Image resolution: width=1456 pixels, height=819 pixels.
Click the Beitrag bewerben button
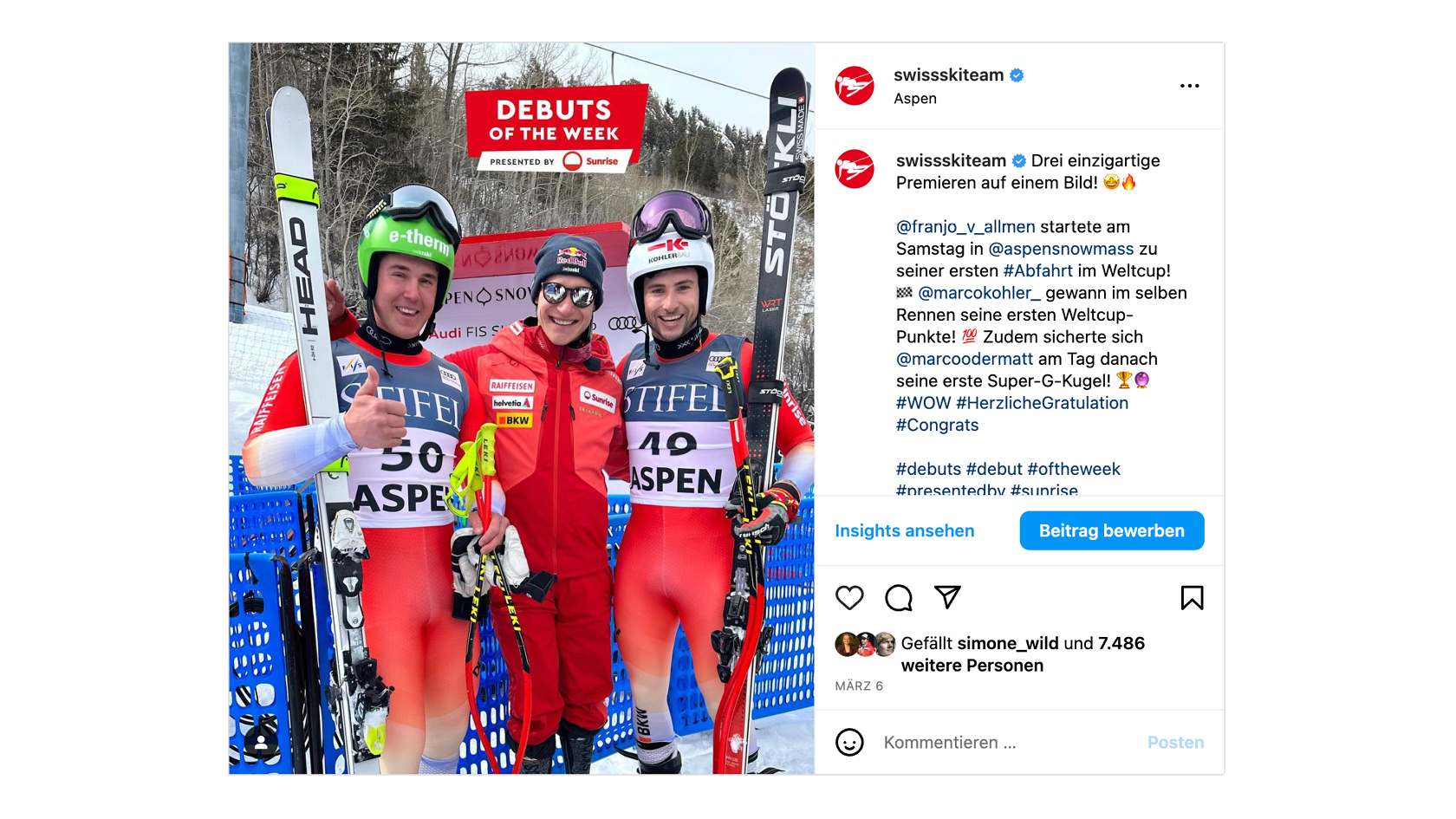(x=1112, y=530)
